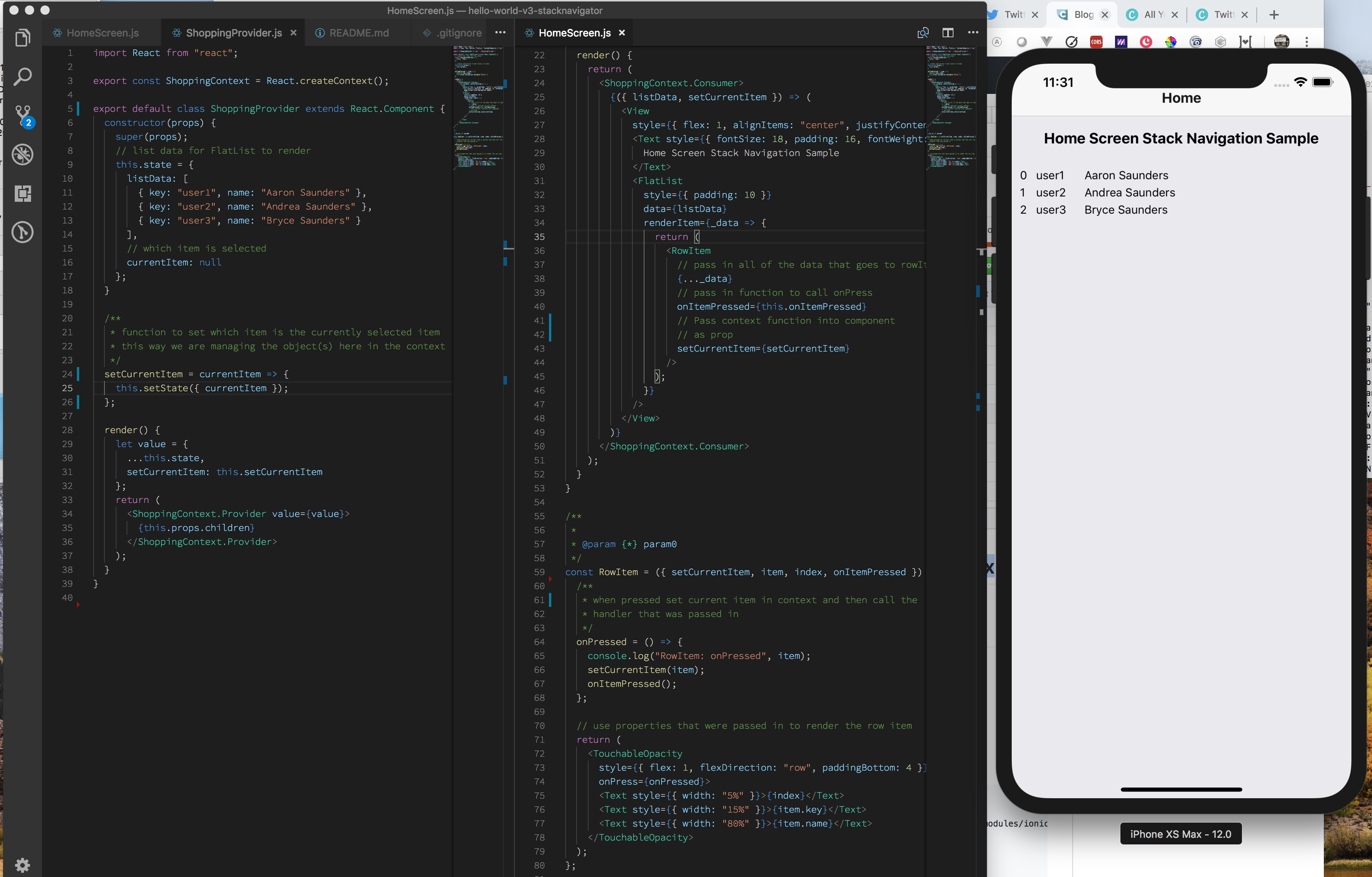
Task: Open left editor group's overflow ellipsis menu
Action: click(x=500, y=33)
